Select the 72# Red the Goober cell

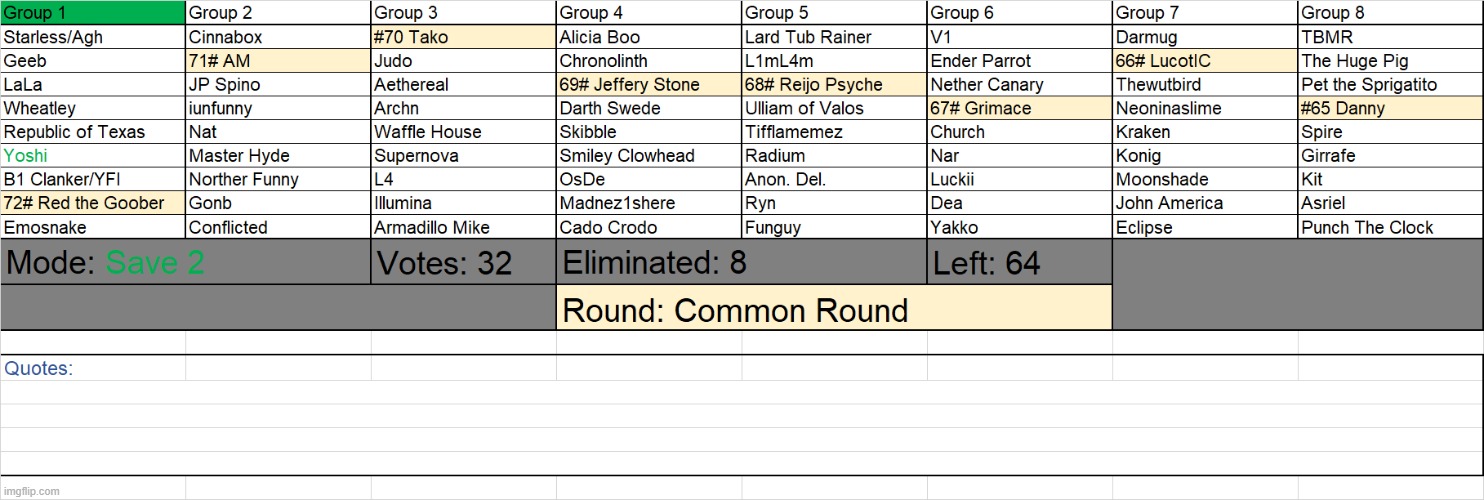(93, 203)
